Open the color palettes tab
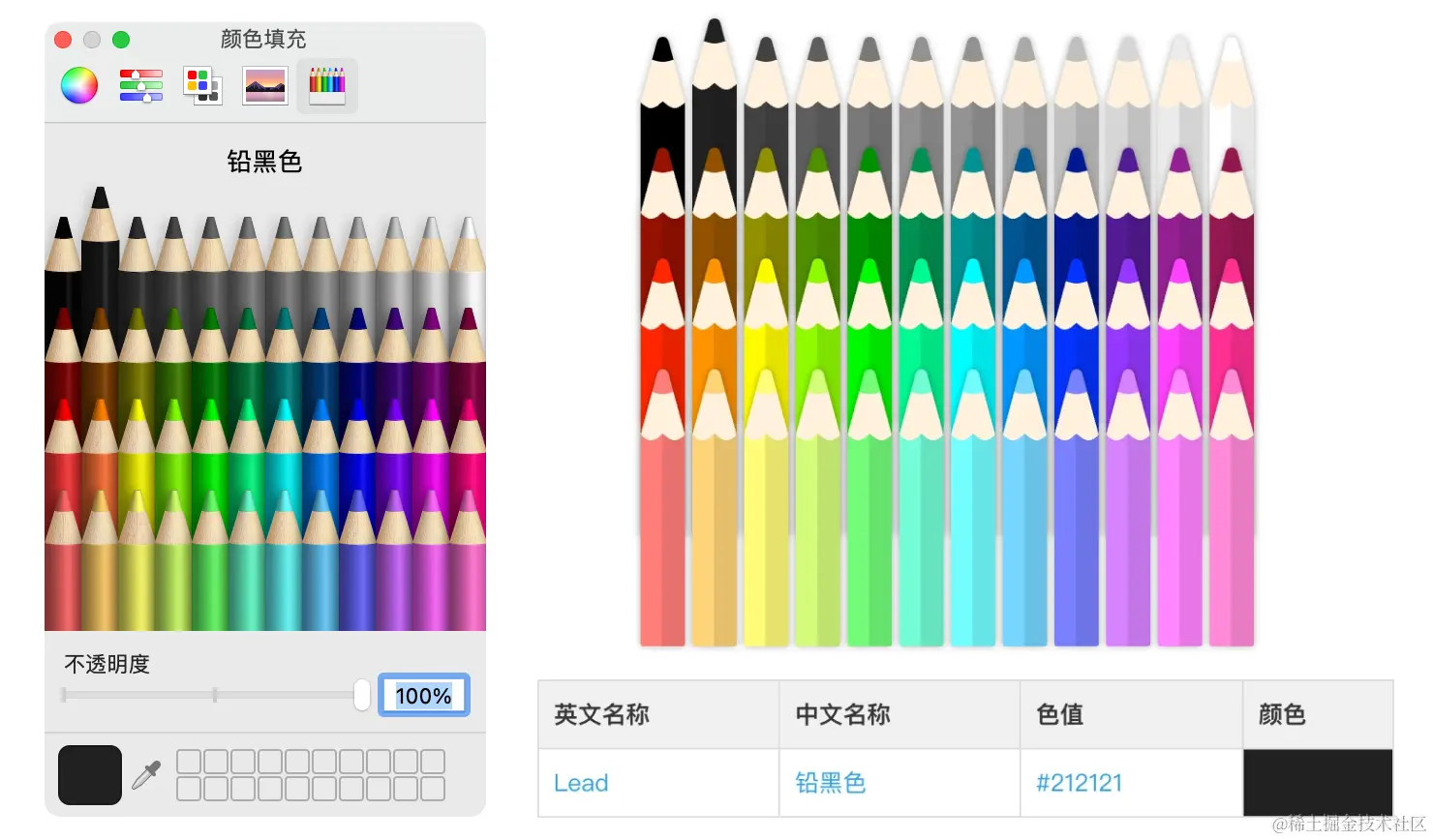Image resolution: width=1433 pixels, height=840 pixels. point(203,86)
